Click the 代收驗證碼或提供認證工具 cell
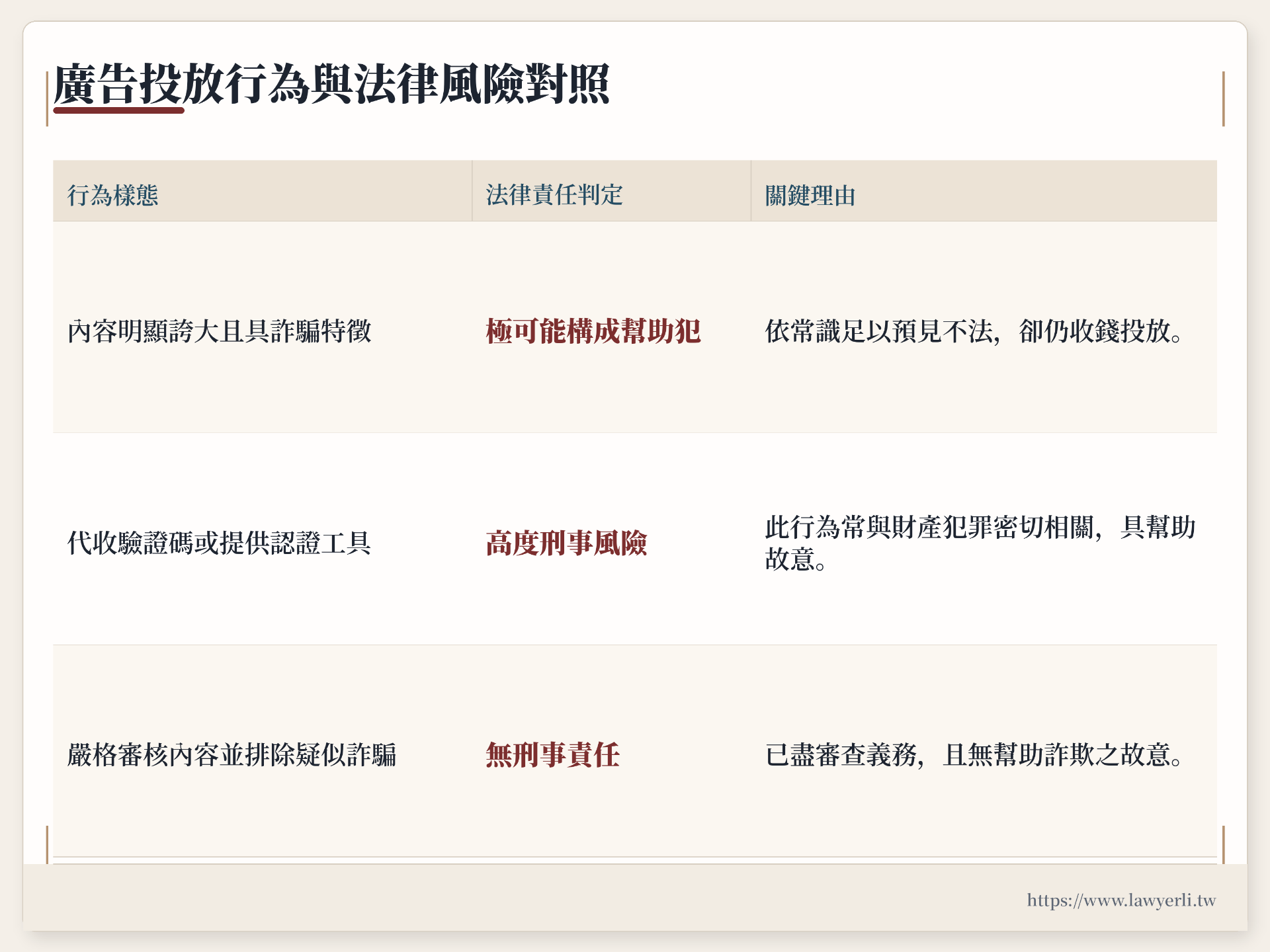 [220, 543]
